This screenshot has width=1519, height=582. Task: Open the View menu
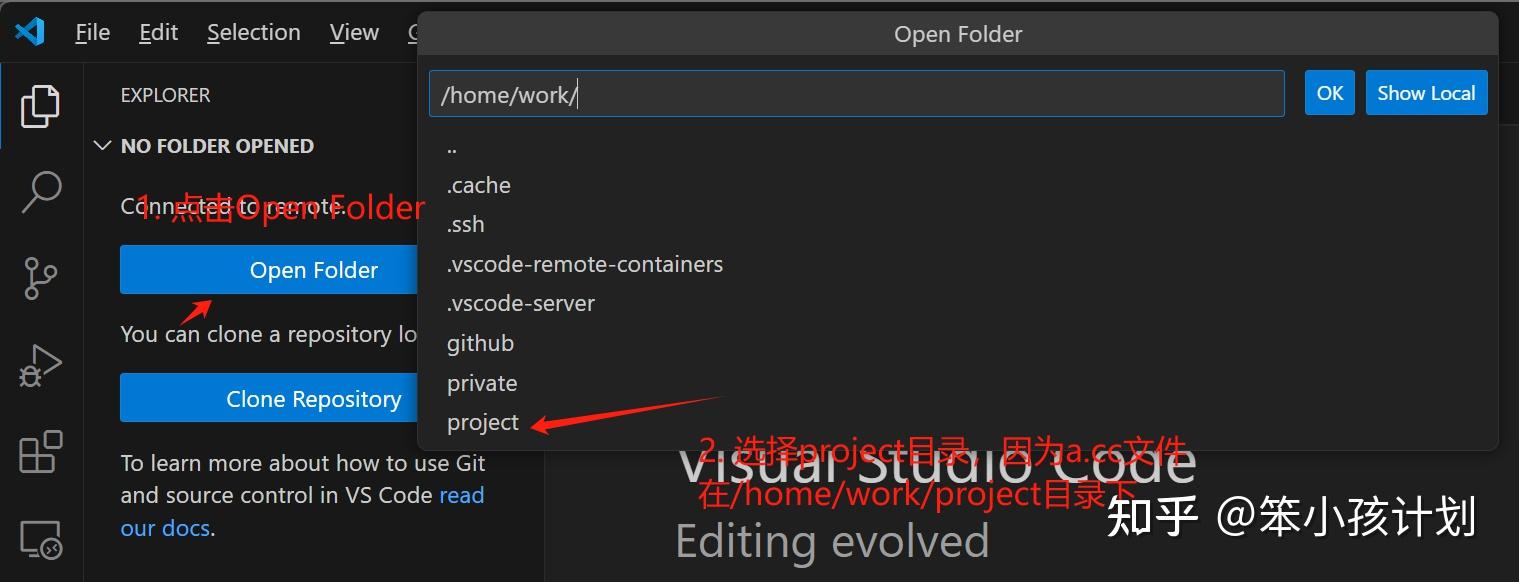[353, 31]
